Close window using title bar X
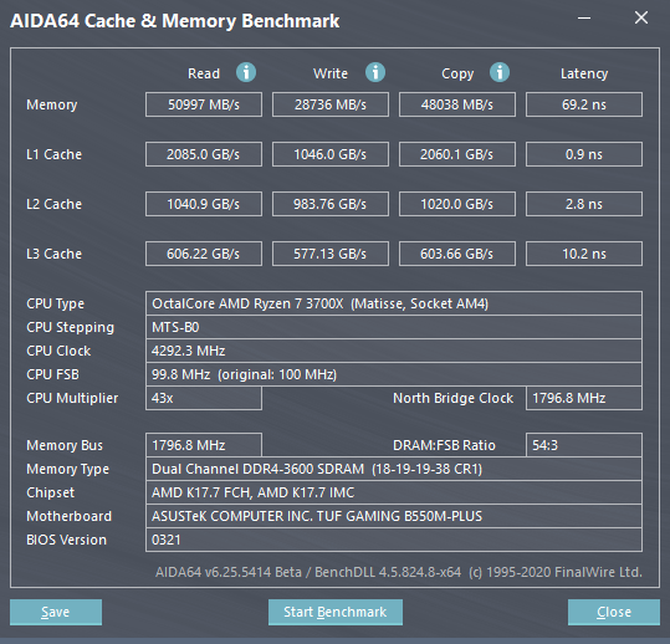This screenshot has height=644, width=670. (641, 19)
